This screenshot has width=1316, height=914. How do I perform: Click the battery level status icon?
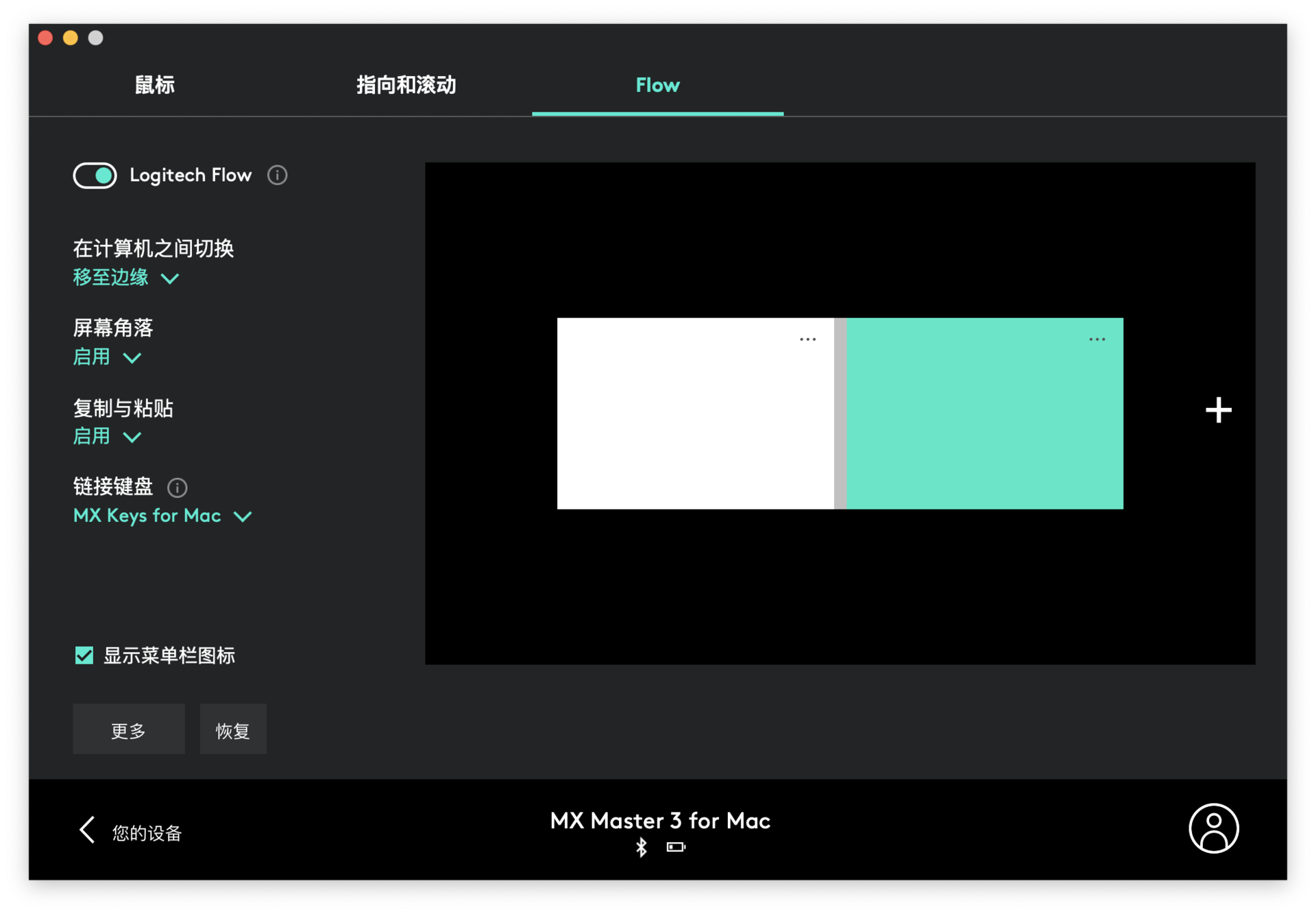pos(676,847)
